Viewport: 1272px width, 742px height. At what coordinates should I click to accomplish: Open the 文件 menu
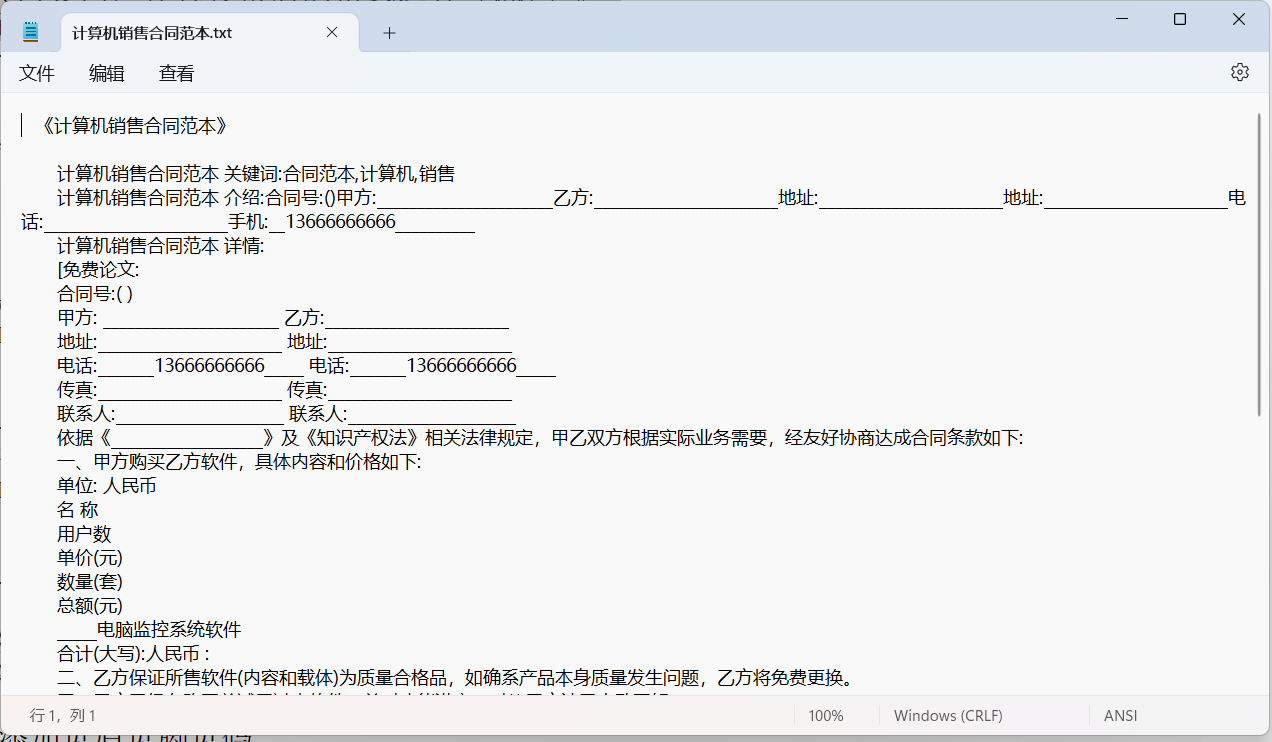click(x=37, y=72)
